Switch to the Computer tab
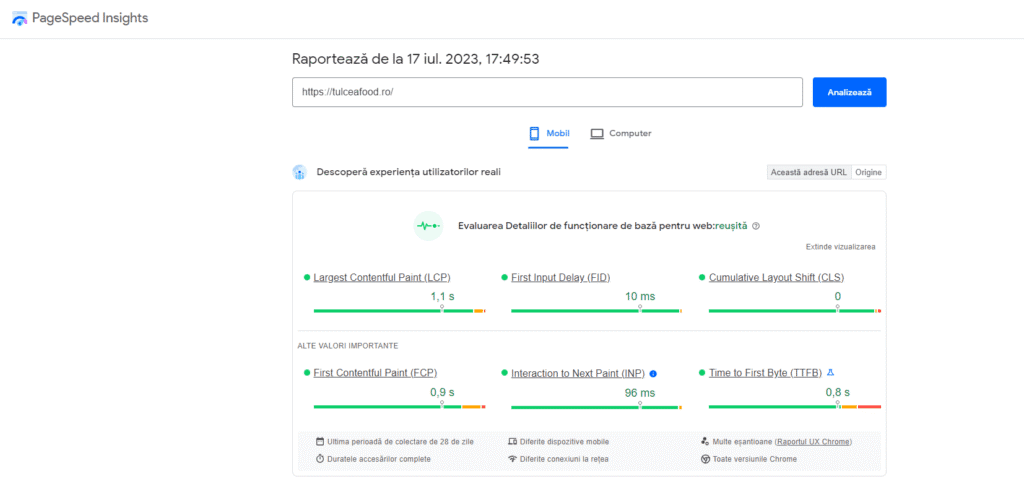This screenshot has height=479, width=1024. (621, 133)
